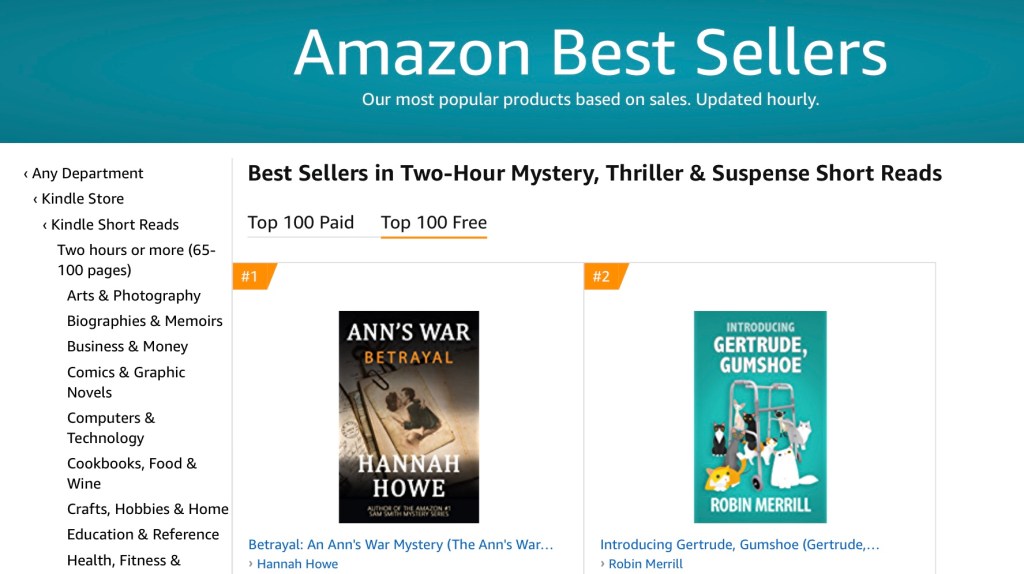
Task: Click the #2 rank badge
Action: 602,276
